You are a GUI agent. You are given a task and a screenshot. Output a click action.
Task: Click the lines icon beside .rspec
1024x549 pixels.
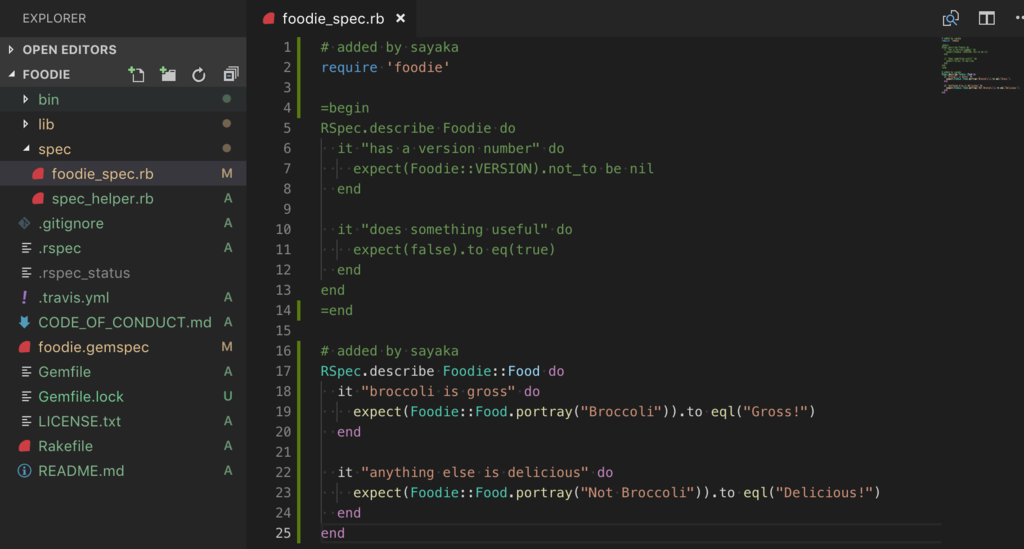pyautogui.click(x=26, y=248)
